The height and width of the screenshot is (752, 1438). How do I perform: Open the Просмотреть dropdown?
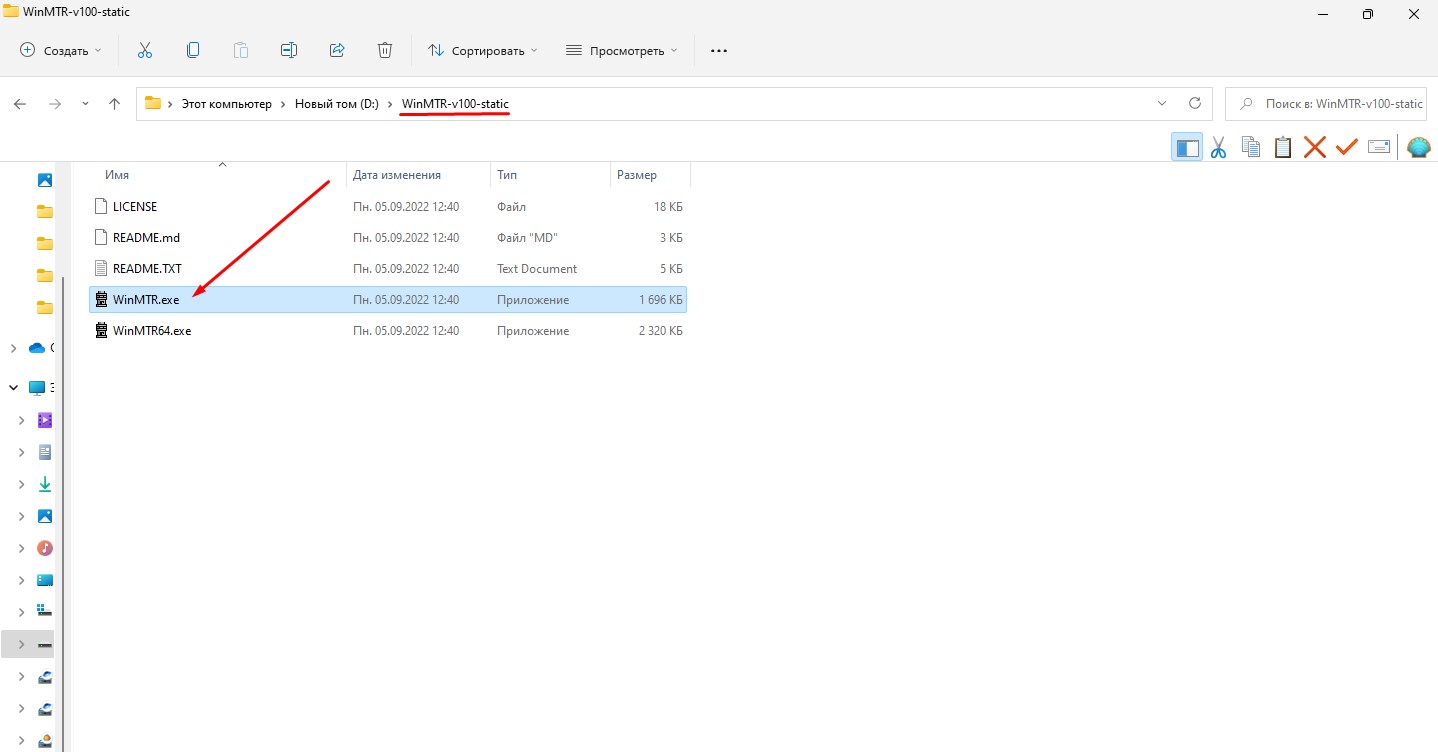point(621,50)
